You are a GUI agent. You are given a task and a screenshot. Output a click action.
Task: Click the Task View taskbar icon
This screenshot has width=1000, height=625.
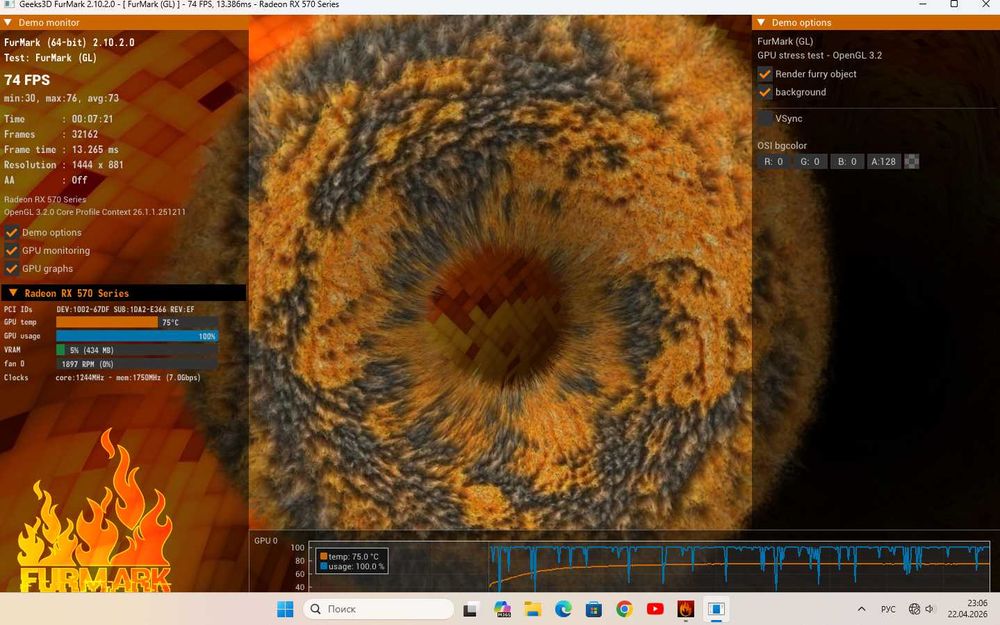coord(471,608)
